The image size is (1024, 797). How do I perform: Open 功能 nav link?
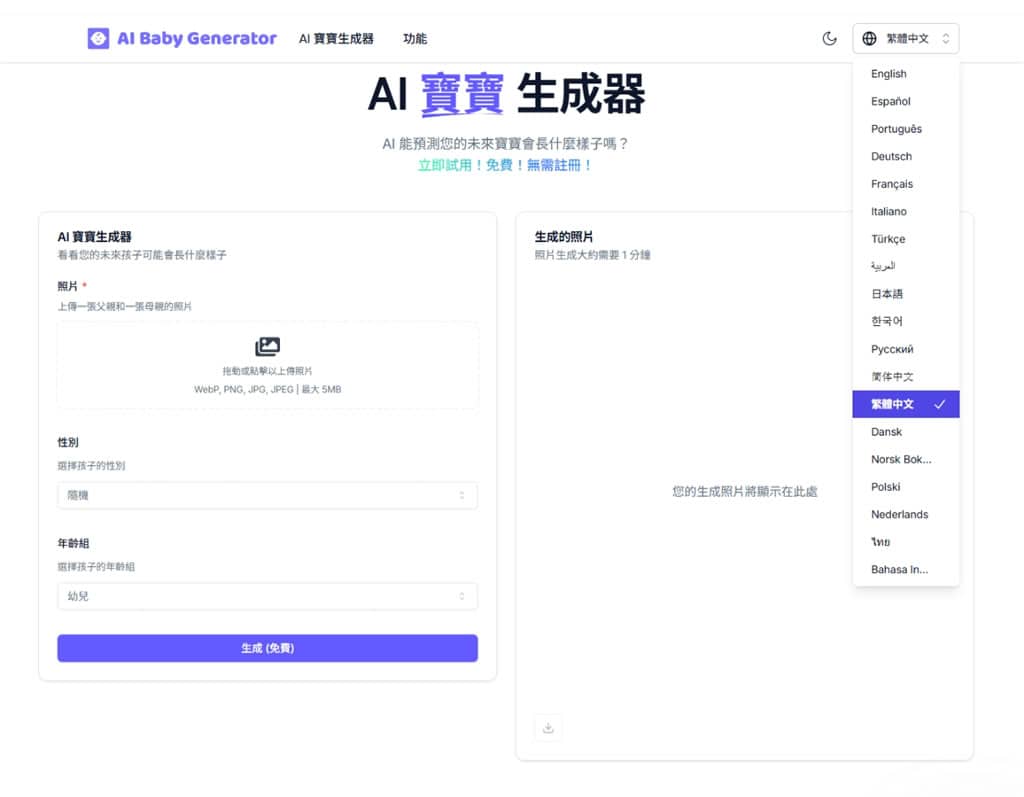[x=415, y=39]
